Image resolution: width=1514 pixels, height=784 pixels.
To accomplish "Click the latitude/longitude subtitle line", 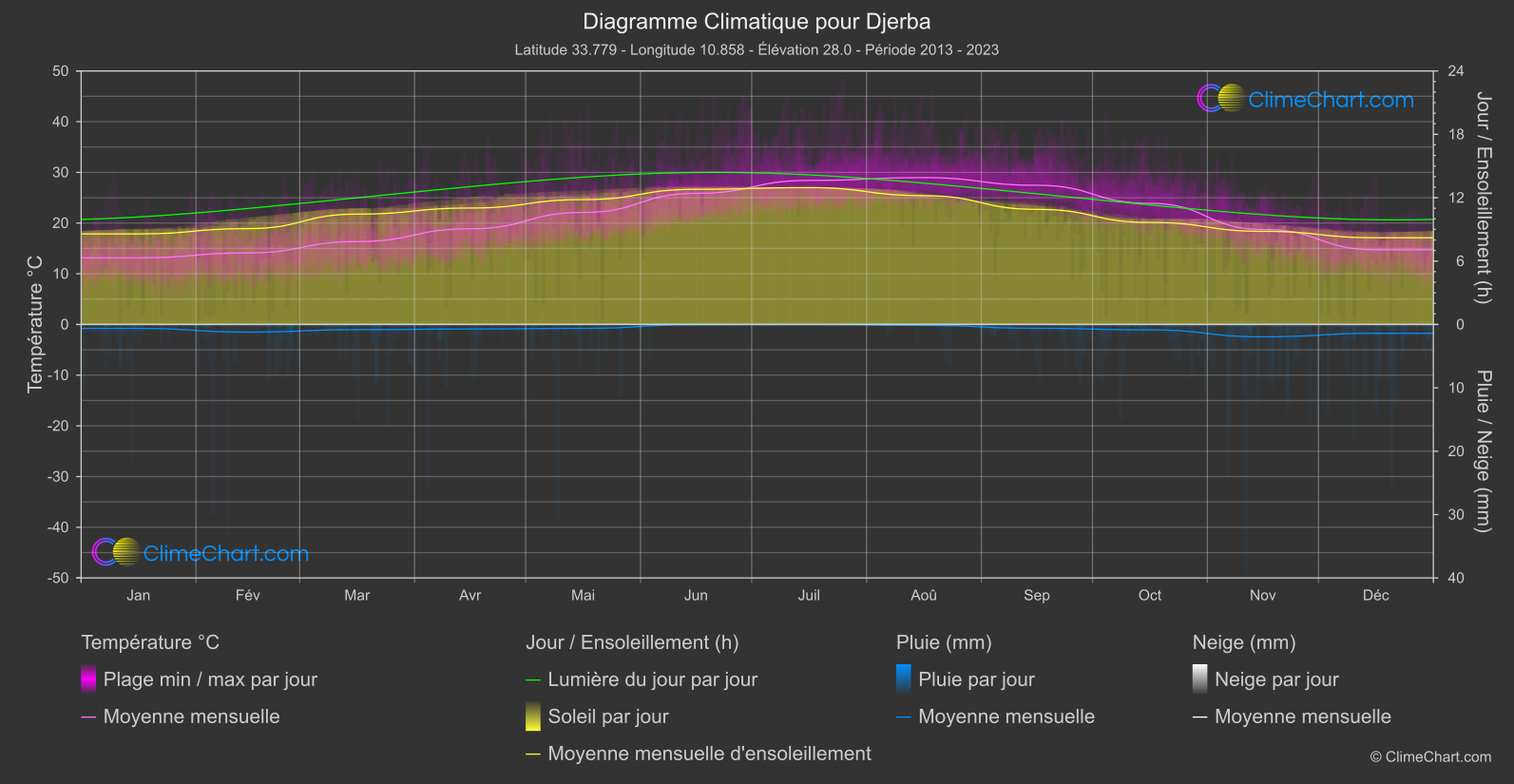I will pyautogui.click(x=757, y=49).
